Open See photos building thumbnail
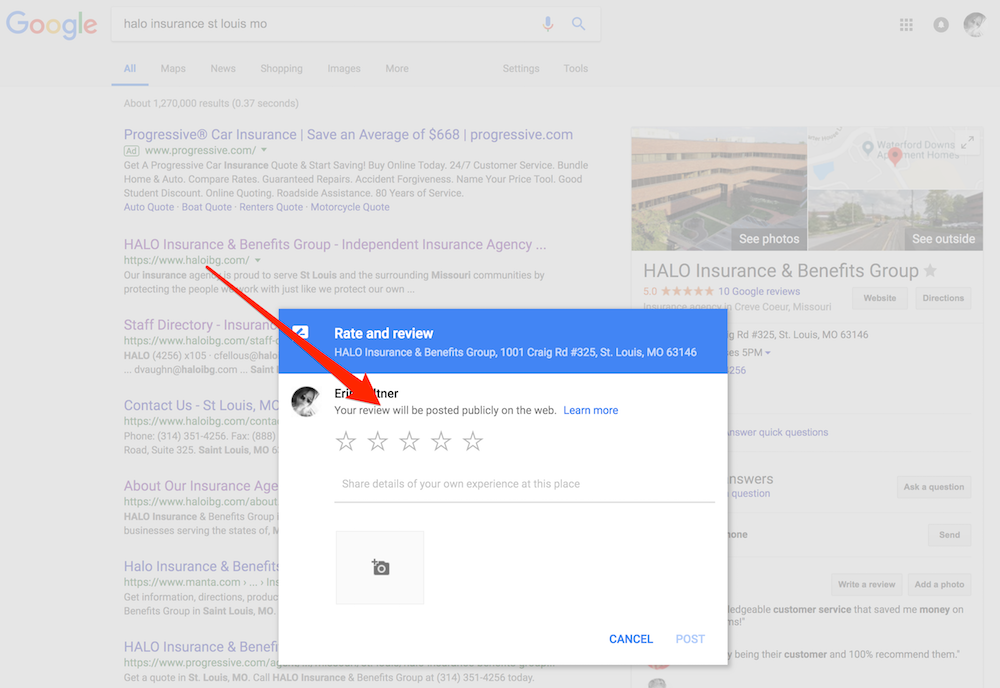 coord(719,189)
